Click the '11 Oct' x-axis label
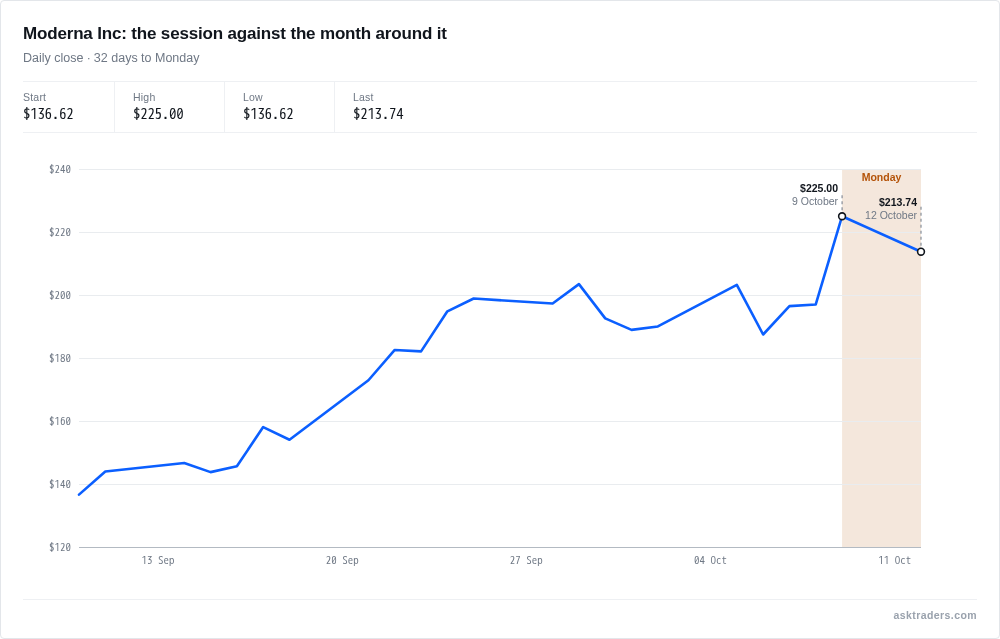 [894, 560]
